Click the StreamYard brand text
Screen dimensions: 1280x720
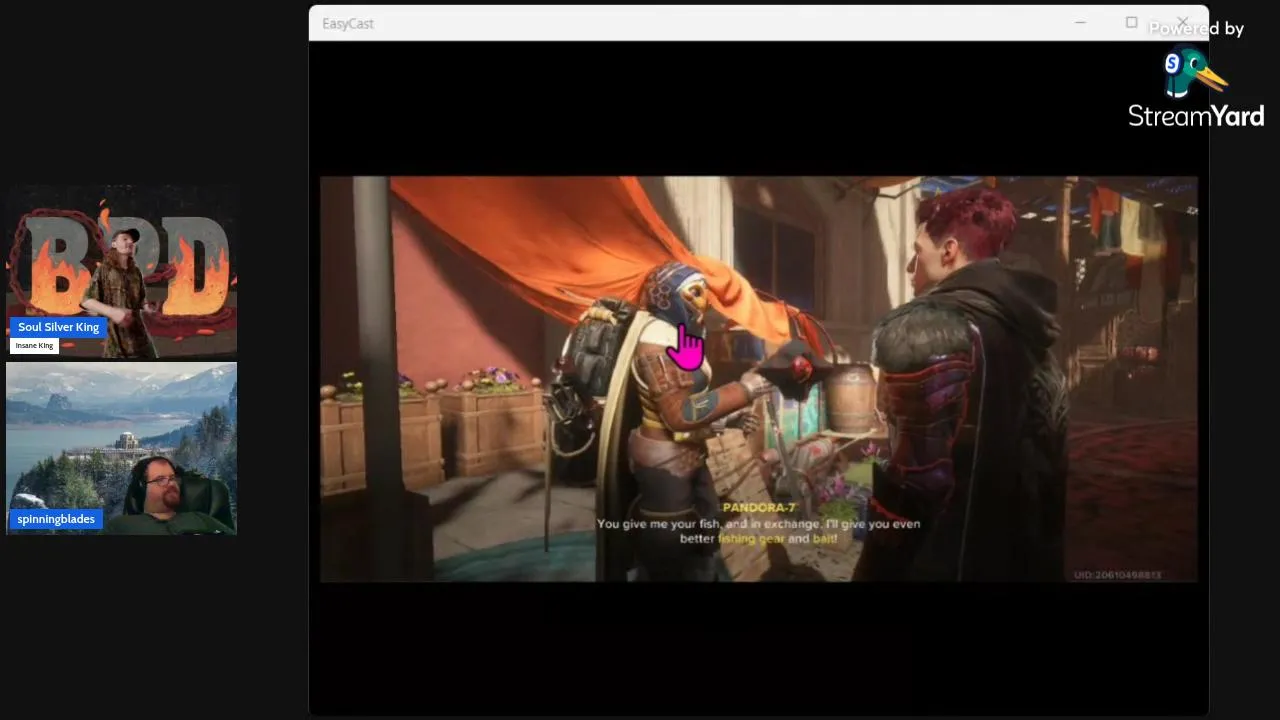[x=1196, y=116]
